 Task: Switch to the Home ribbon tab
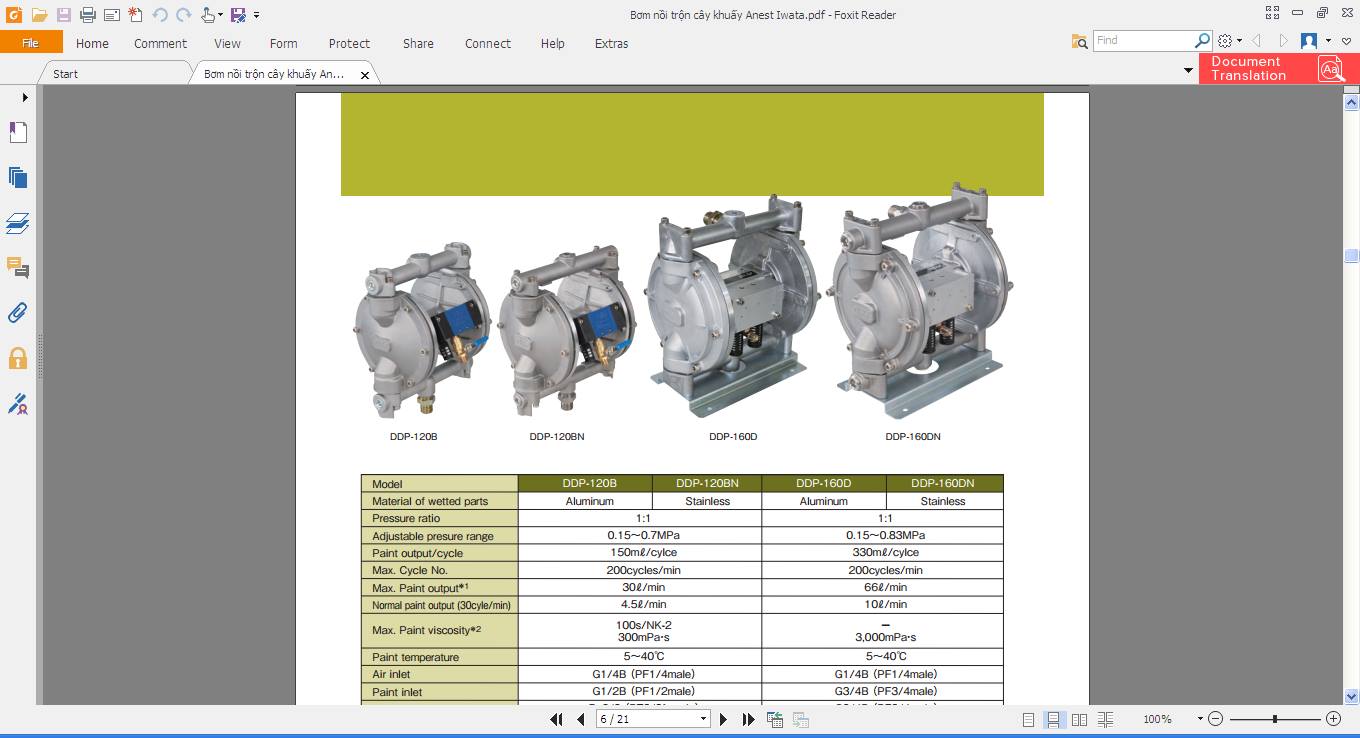coord(92,43)
